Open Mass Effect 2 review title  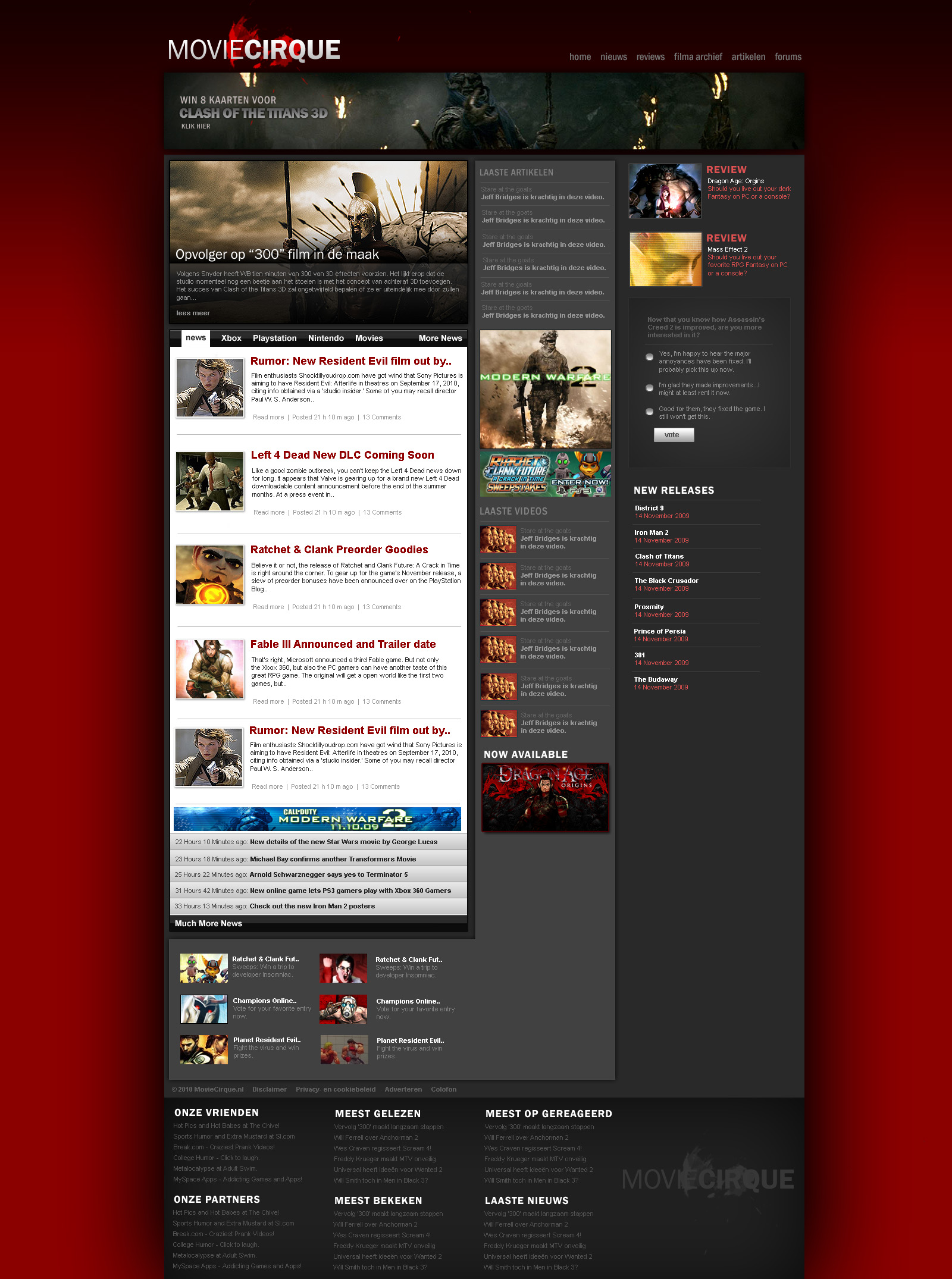tap(727, 249)
